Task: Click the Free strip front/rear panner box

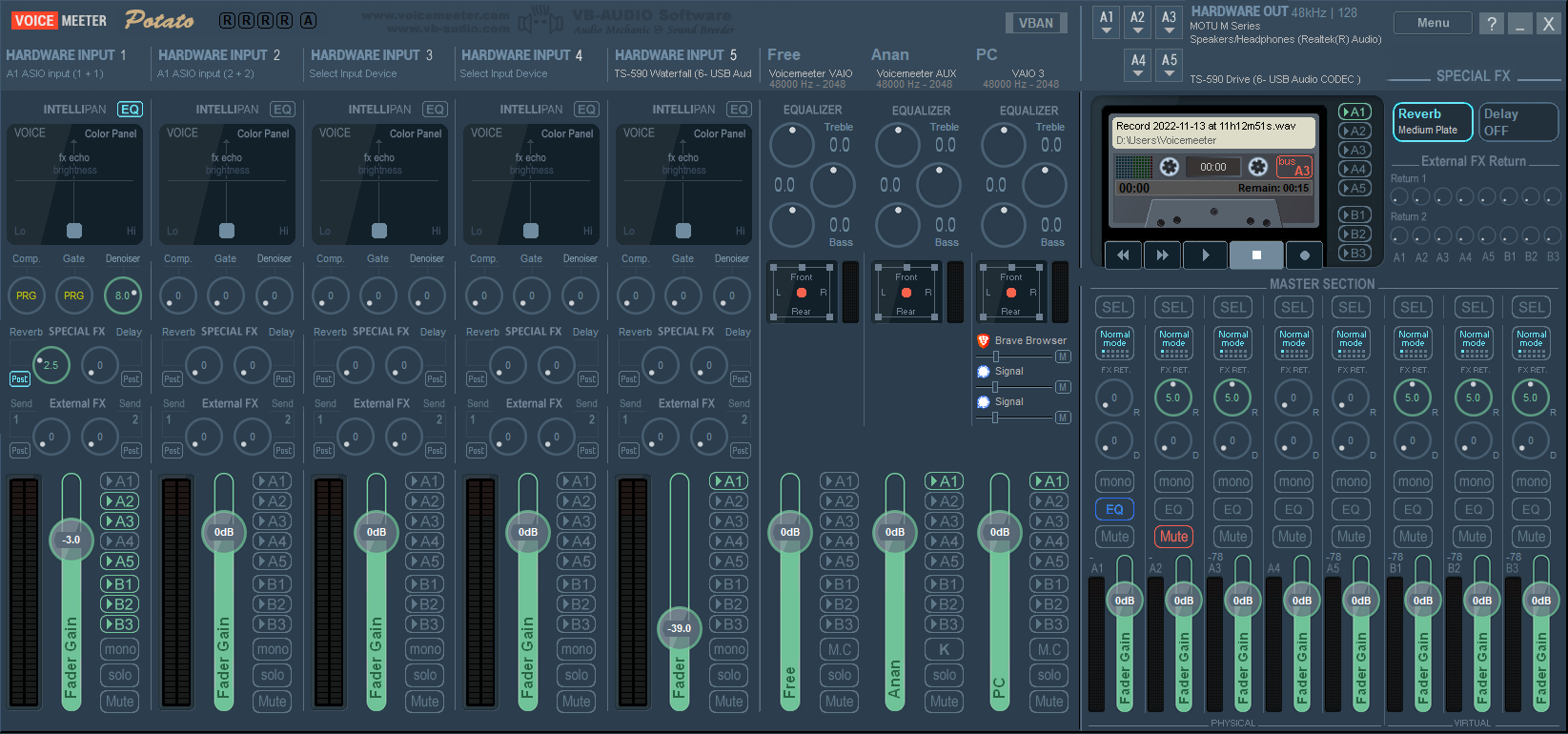Action: click(x=801, y=292)
